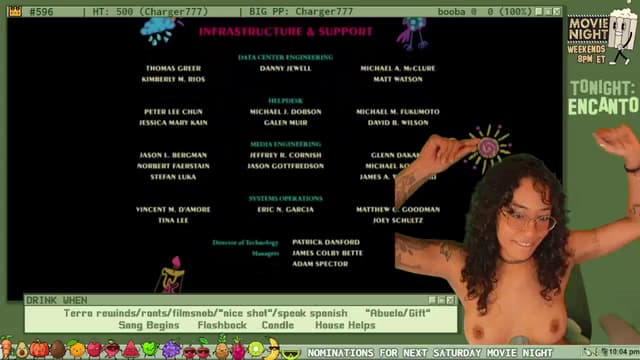Click the pineapple character
The width and height of the screenshot is (640, 360).
[x=222, y=347]
